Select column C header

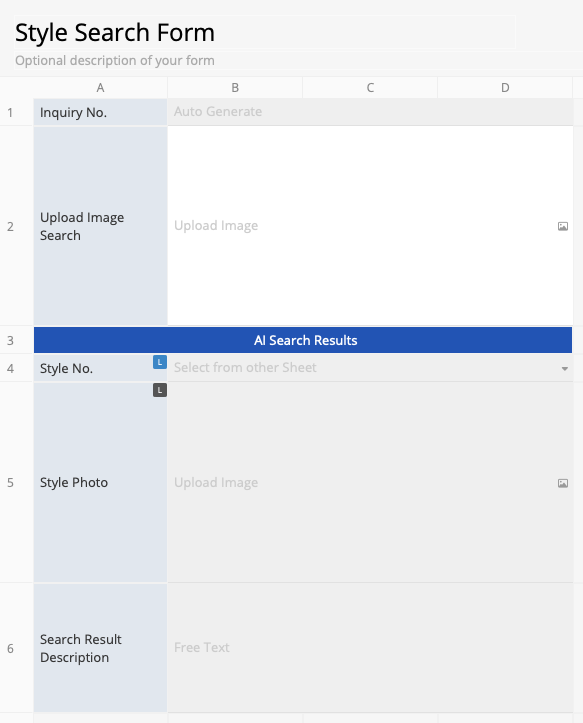[x=370, y=88]
